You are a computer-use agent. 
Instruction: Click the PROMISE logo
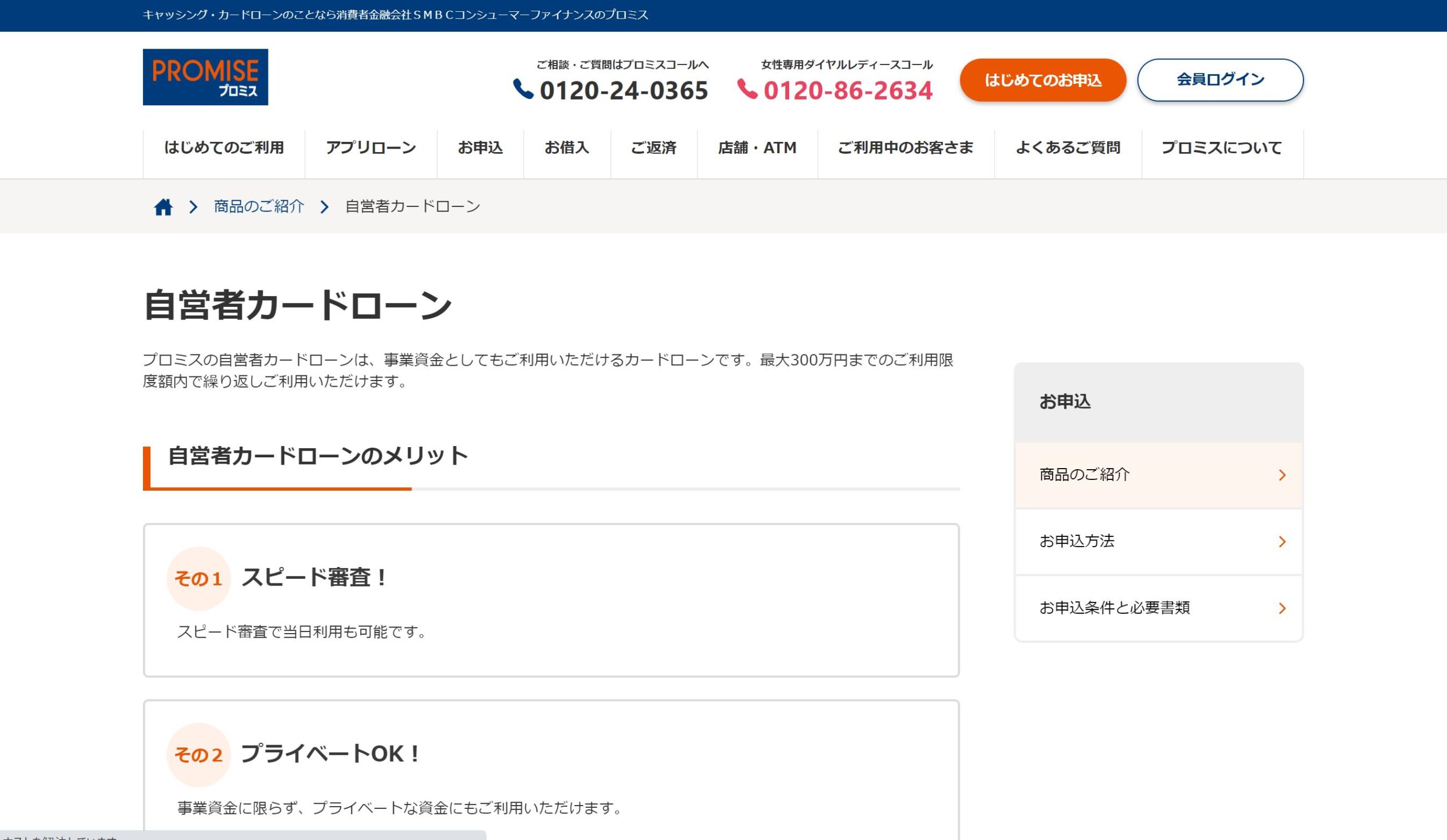[205, 77]
